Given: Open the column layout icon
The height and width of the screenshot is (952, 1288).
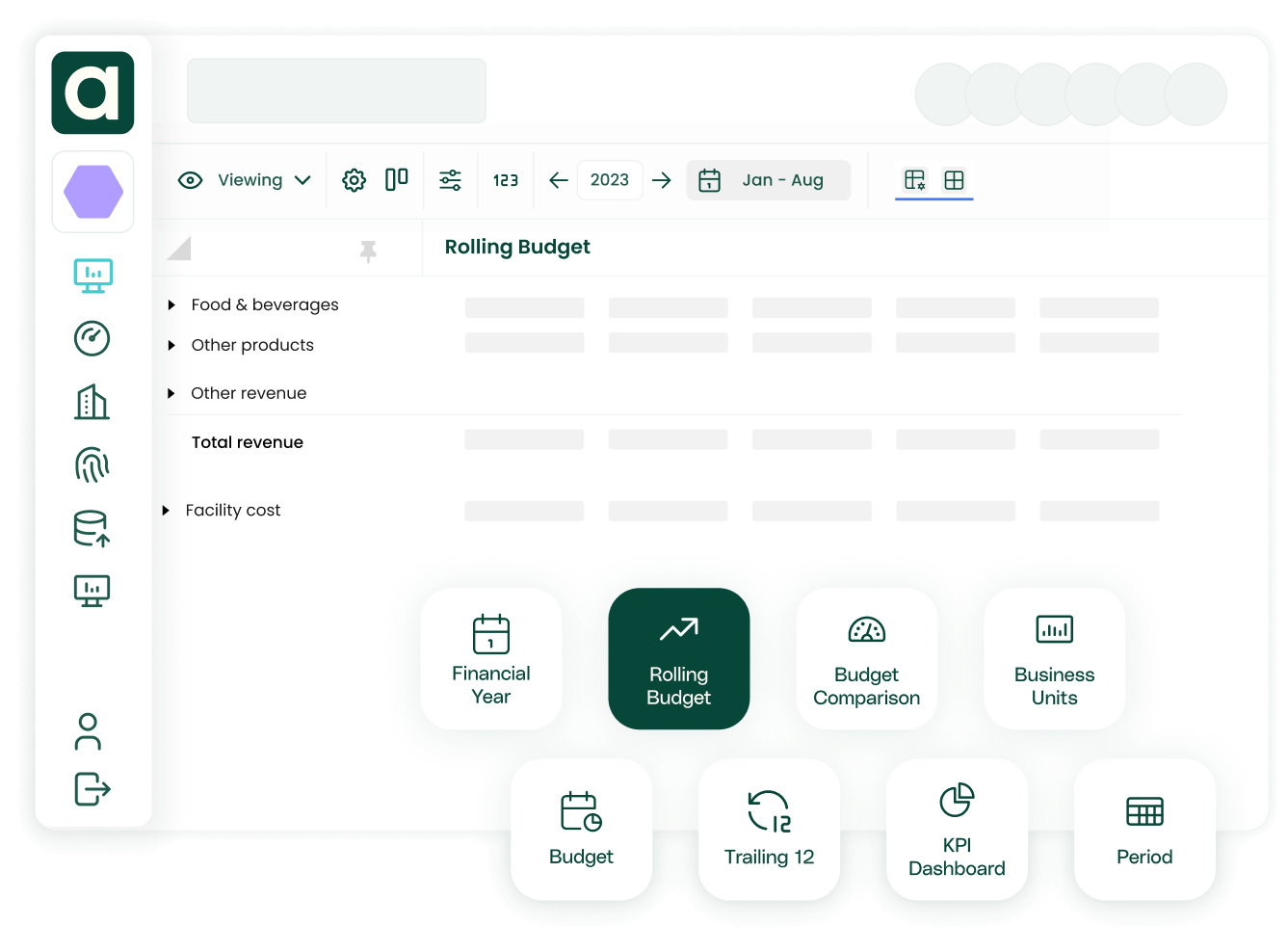Looking at the screenshot, I should (396, 180).
